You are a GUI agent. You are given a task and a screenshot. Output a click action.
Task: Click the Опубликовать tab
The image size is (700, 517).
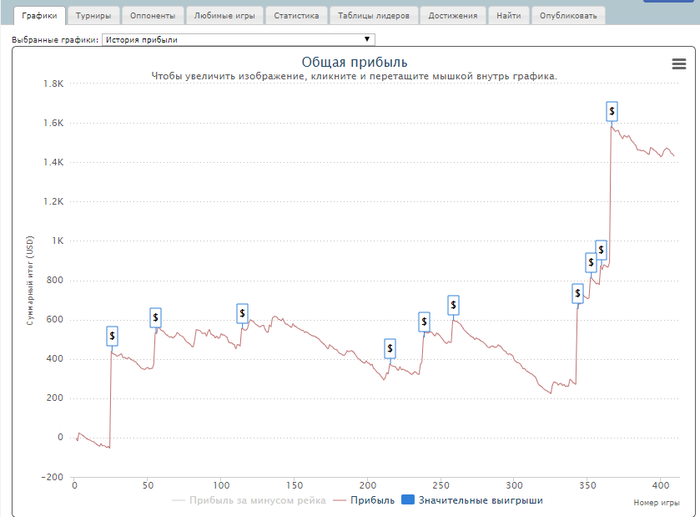(568, 16)
